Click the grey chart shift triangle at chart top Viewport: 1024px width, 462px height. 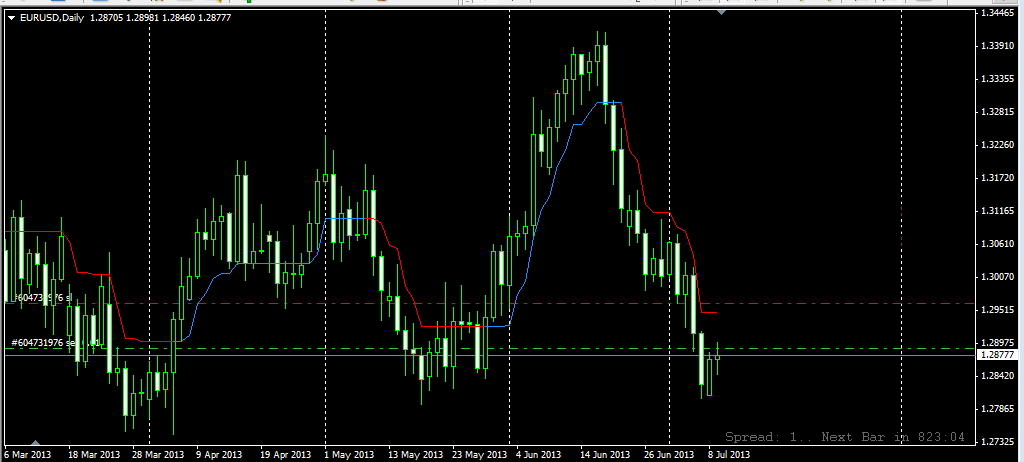pyautogui.click(x=721, y=11)
